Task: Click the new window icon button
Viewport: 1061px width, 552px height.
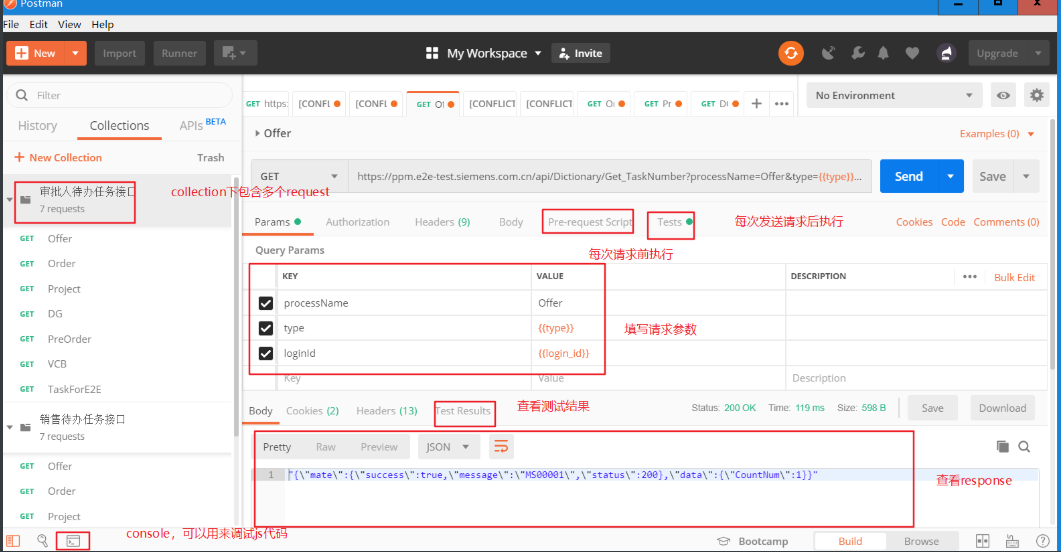Action: [x=235, y=53]
